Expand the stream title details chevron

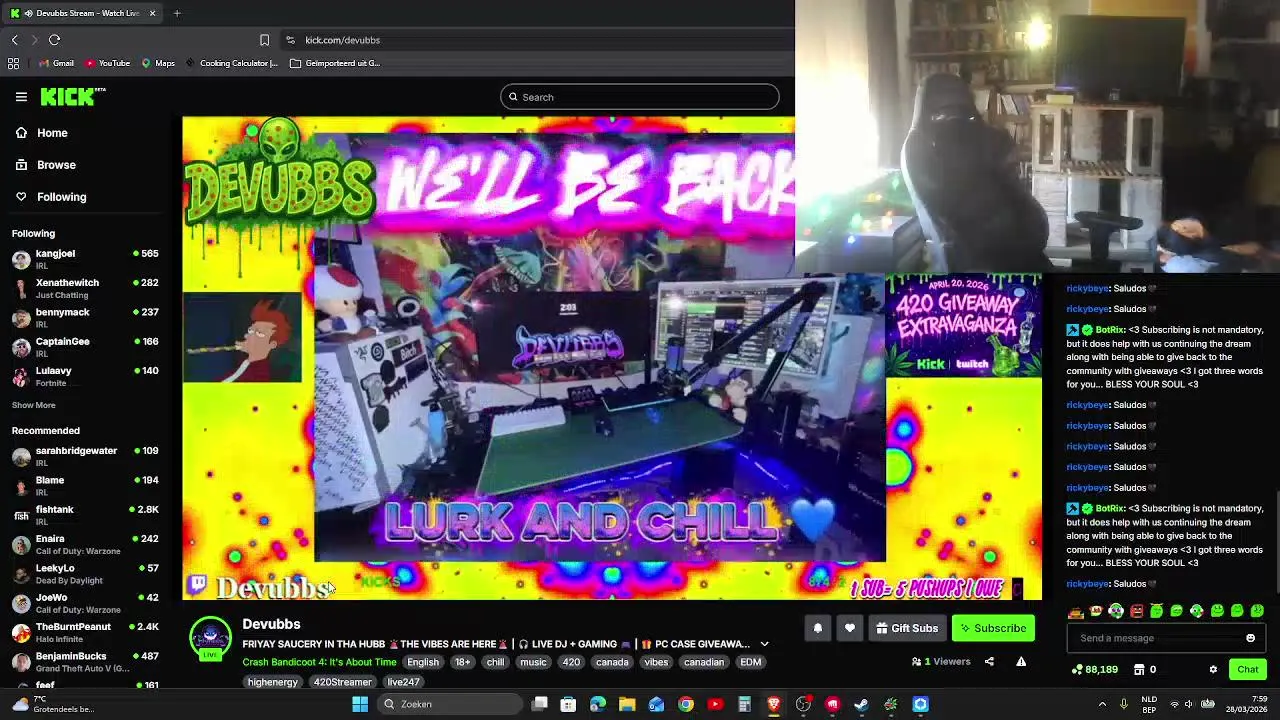764,644
